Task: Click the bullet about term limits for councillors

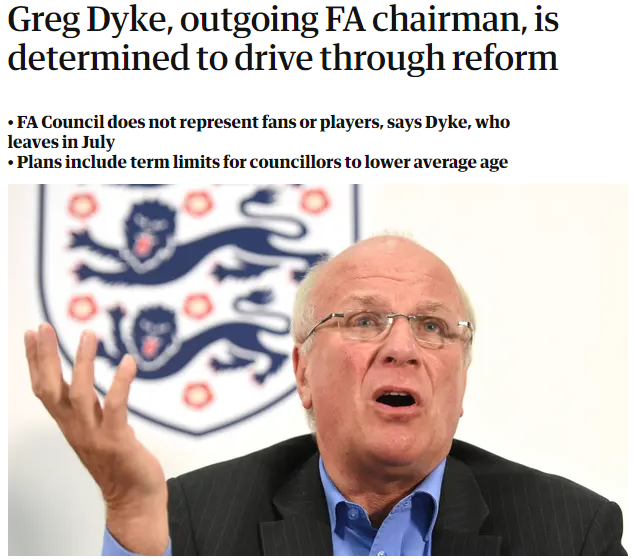Action: tap(258, 162)
